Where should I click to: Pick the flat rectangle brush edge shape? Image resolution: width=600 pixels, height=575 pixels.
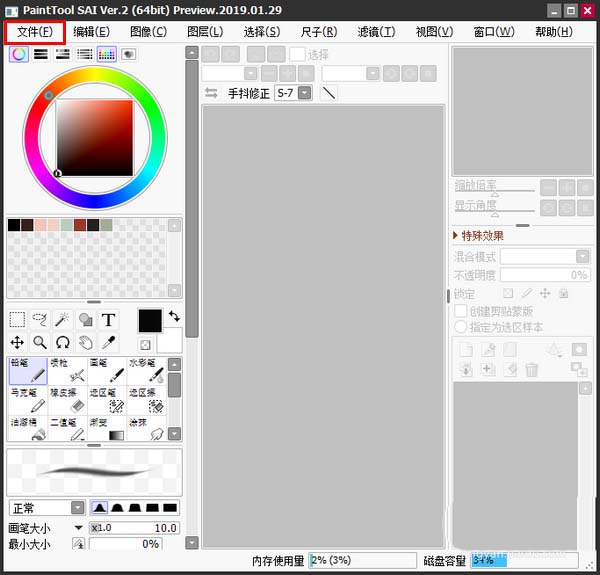(170, 508)
